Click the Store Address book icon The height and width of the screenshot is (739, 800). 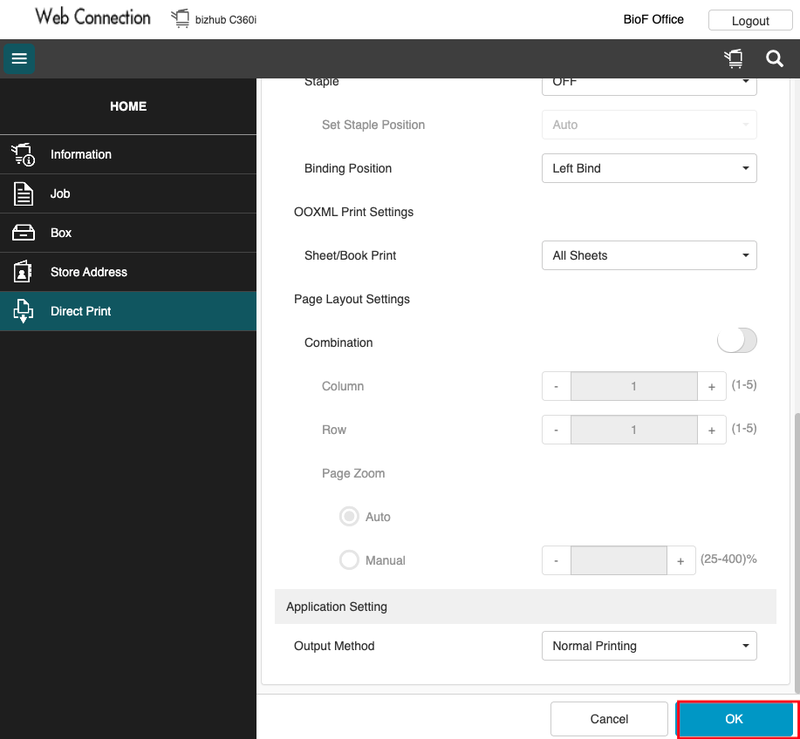(x=23, y=272)
